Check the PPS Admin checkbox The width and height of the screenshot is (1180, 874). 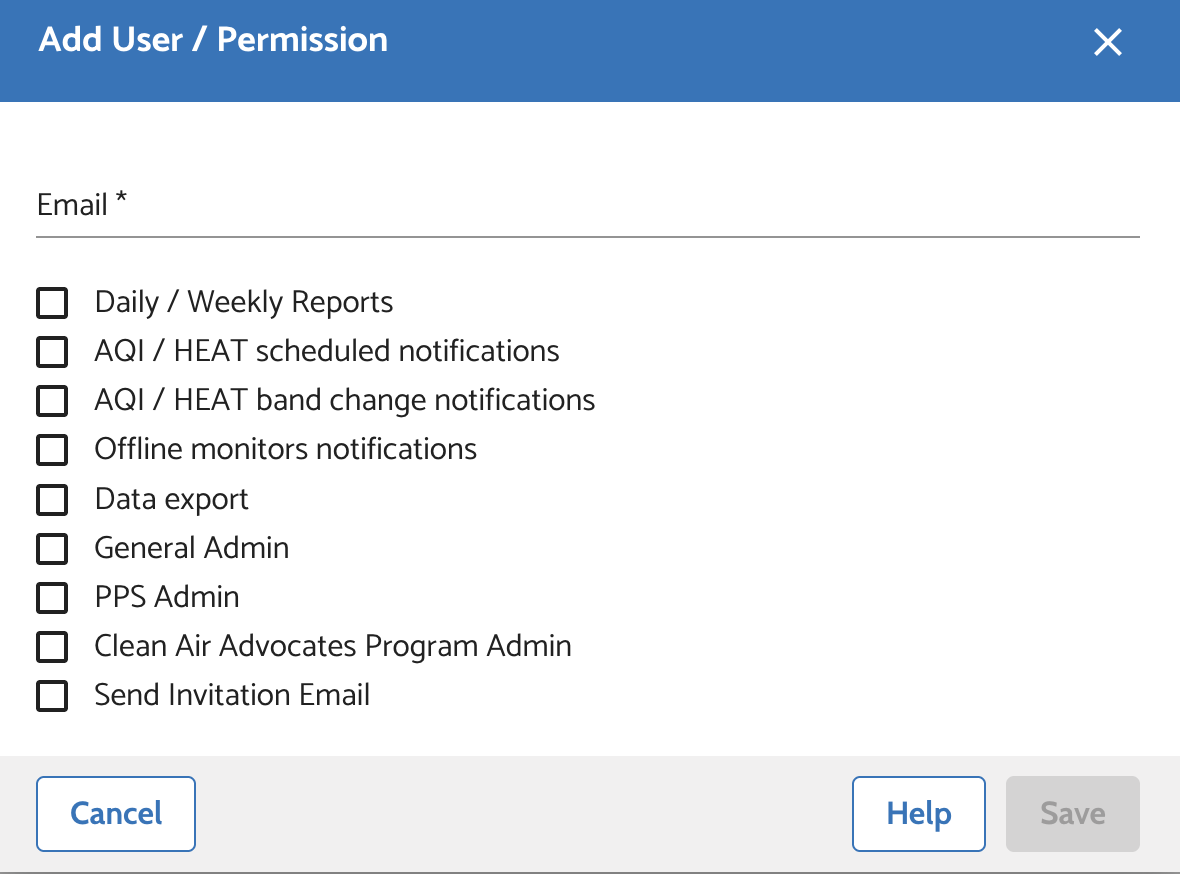[52, 597]
